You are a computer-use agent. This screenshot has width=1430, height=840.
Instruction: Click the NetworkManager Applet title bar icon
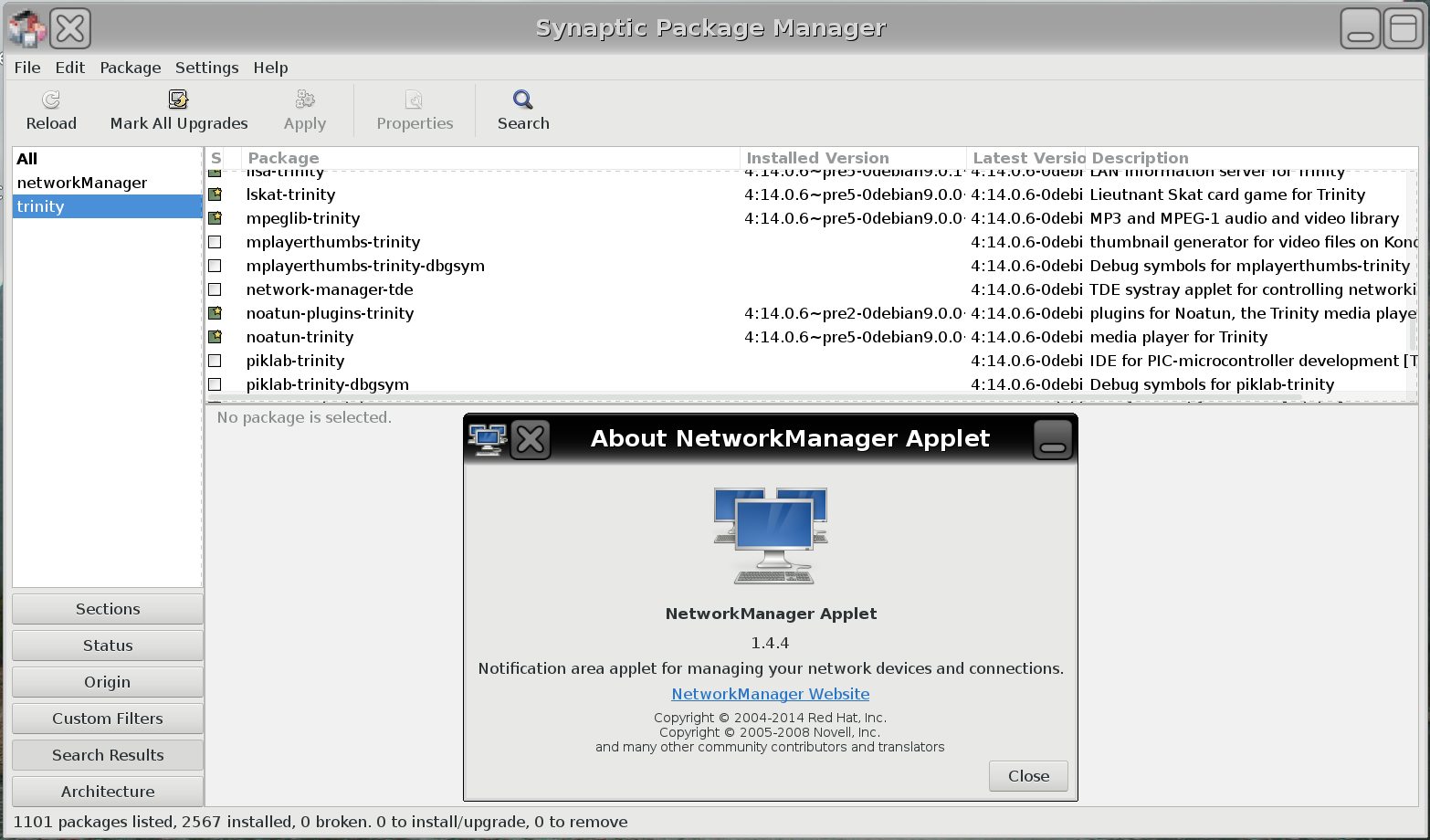pyautogui.click(x=488, y=439)
